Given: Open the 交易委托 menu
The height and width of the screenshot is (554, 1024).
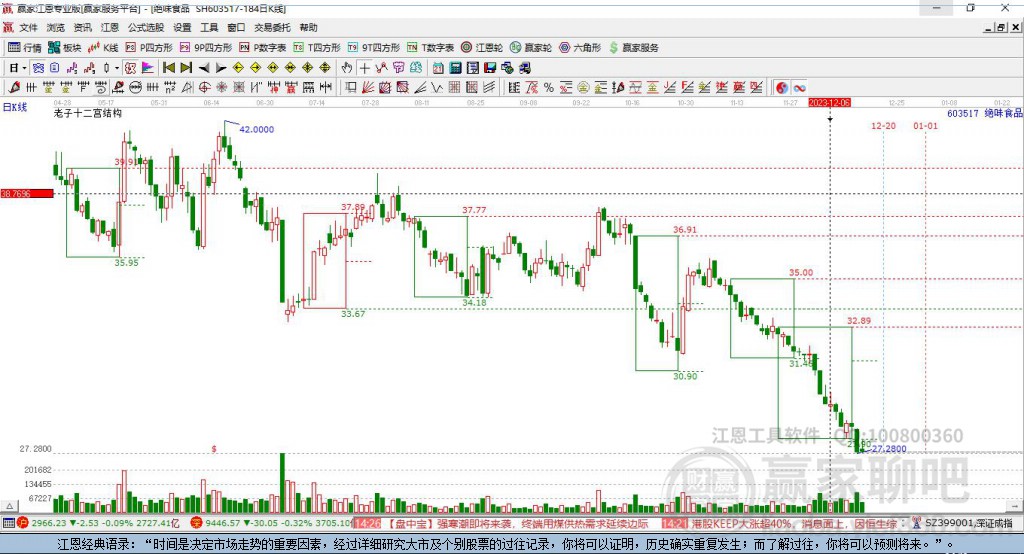Looking at the screenshot, I should click(x=272, y=27).
